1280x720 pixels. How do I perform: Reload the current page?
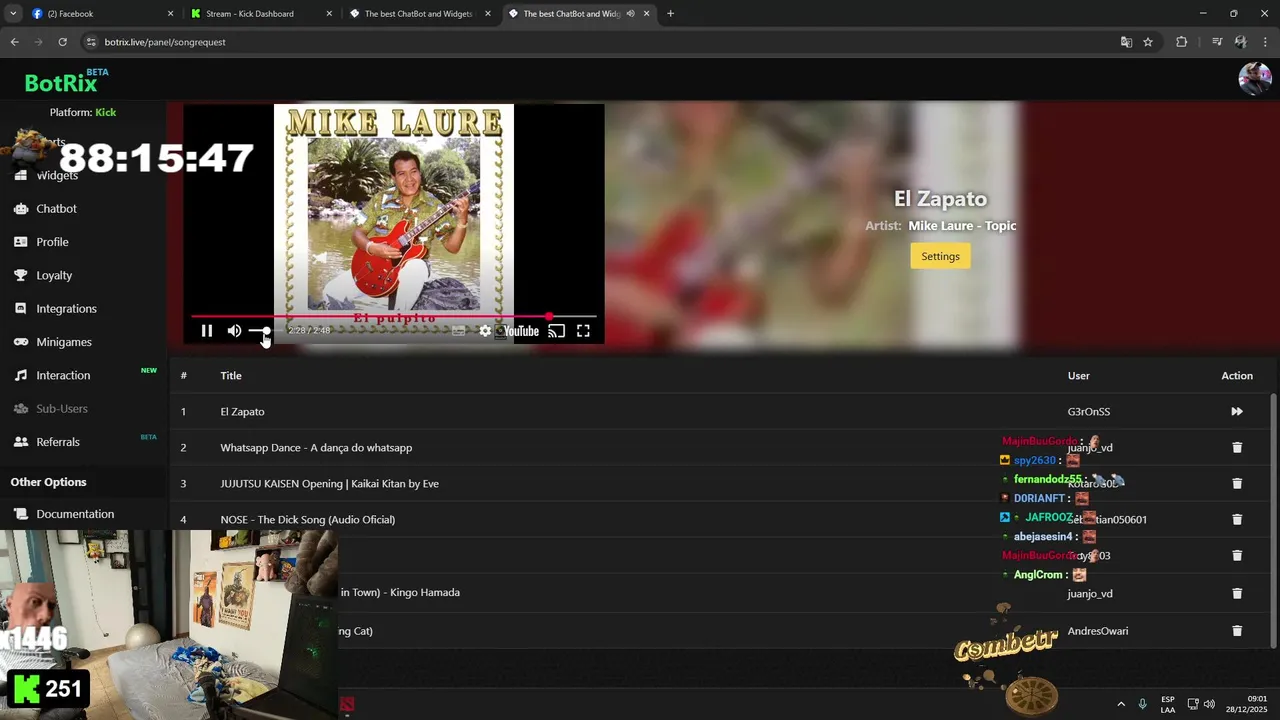[62, 42]
